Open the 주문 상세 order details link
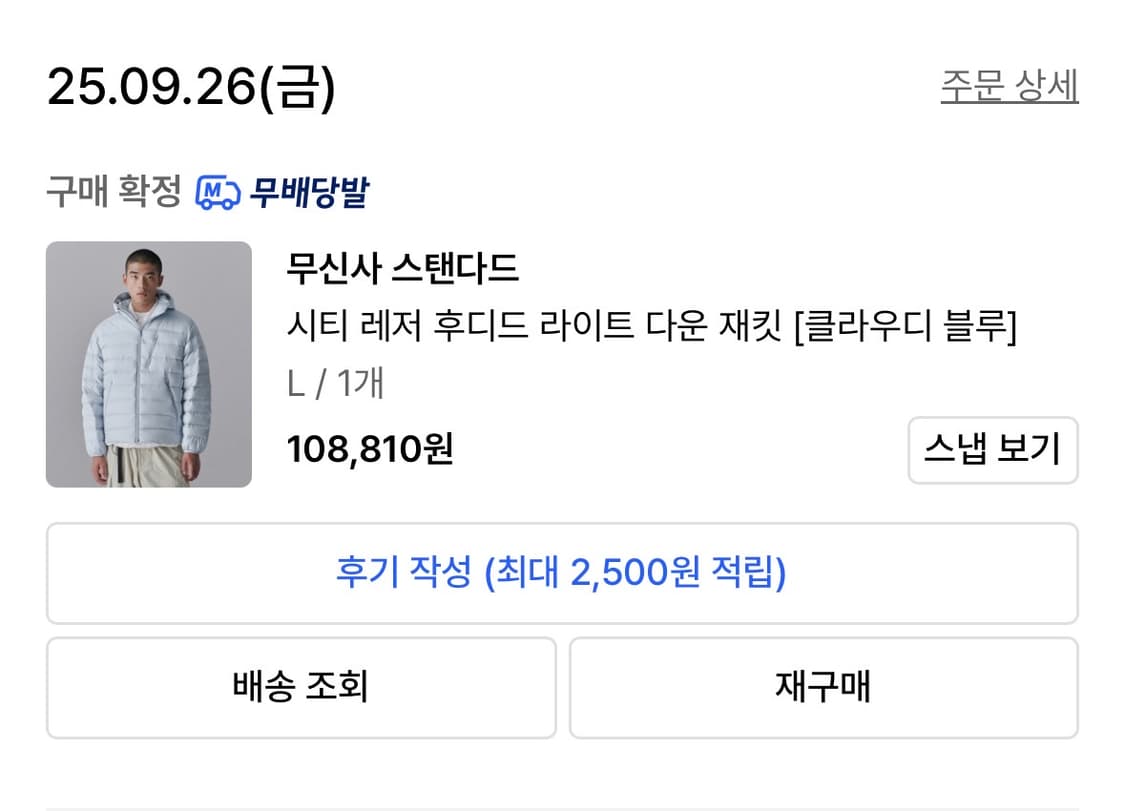1125x811 pixels. click(1009, 87)
